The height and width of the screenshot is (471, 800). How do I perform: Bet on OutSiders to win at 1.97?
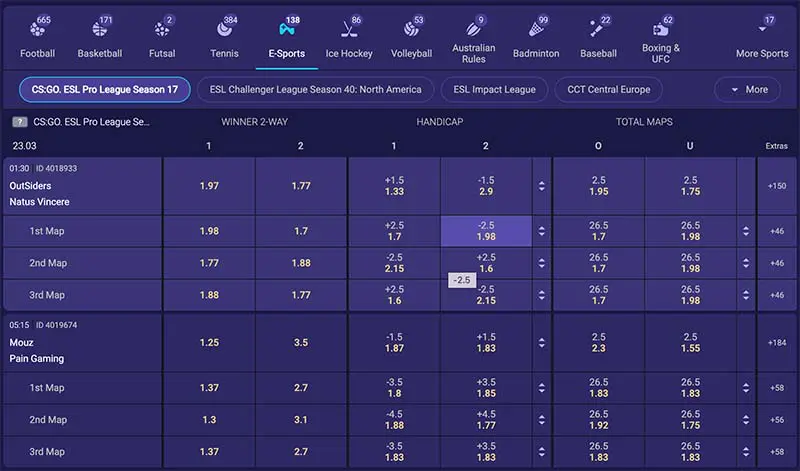209,186
